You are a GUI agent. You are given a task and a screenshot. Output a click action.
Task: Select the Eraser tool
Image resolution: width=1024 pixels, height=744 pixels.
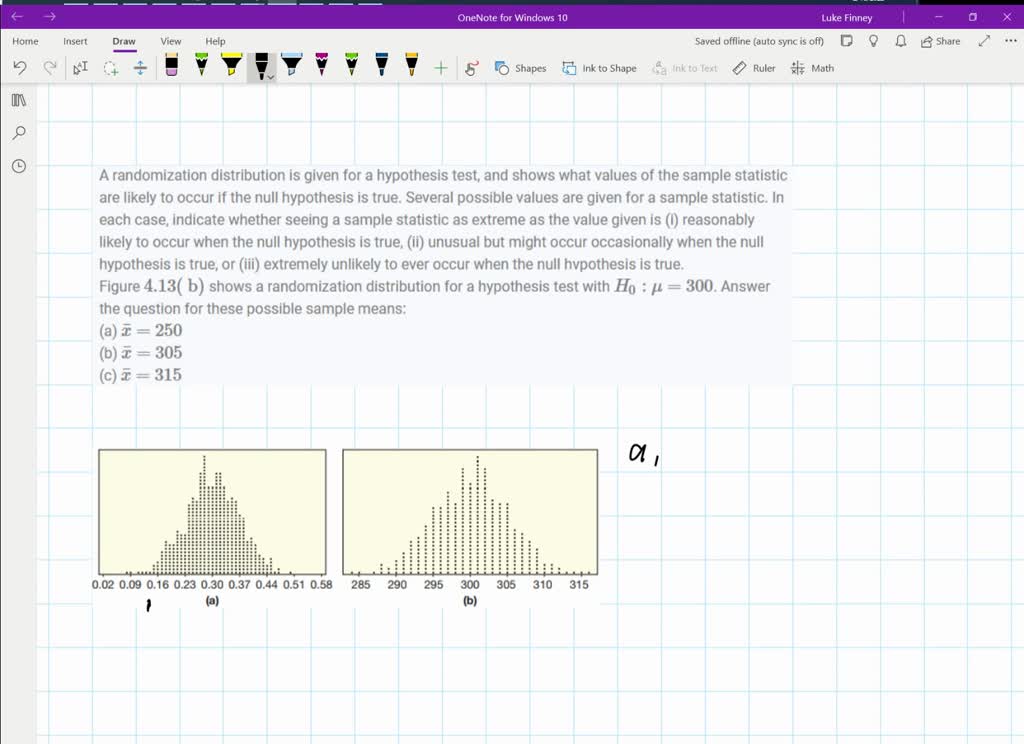coord(171,65)
